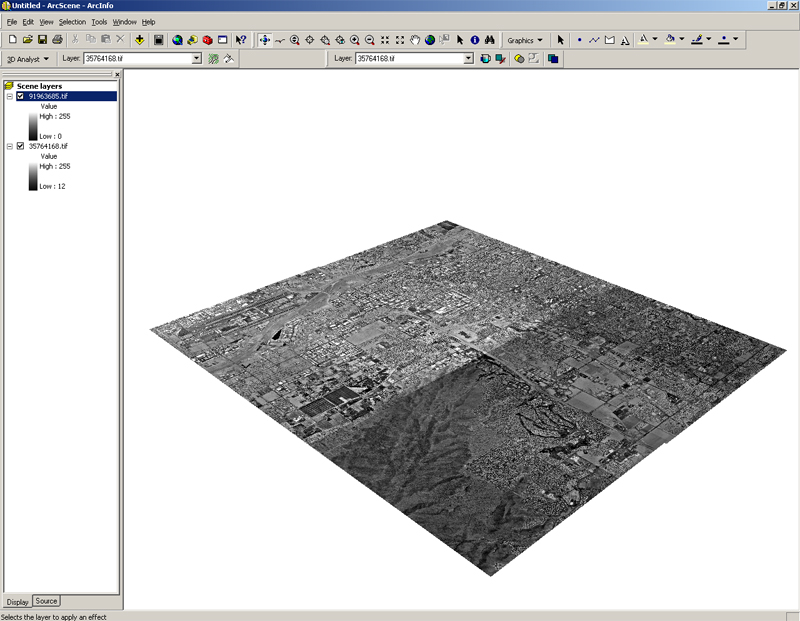Uncheck the 91963685.tif layer visibility
Image resolution: width=800 pixels, height=621 pixels.
pos(20,96)
